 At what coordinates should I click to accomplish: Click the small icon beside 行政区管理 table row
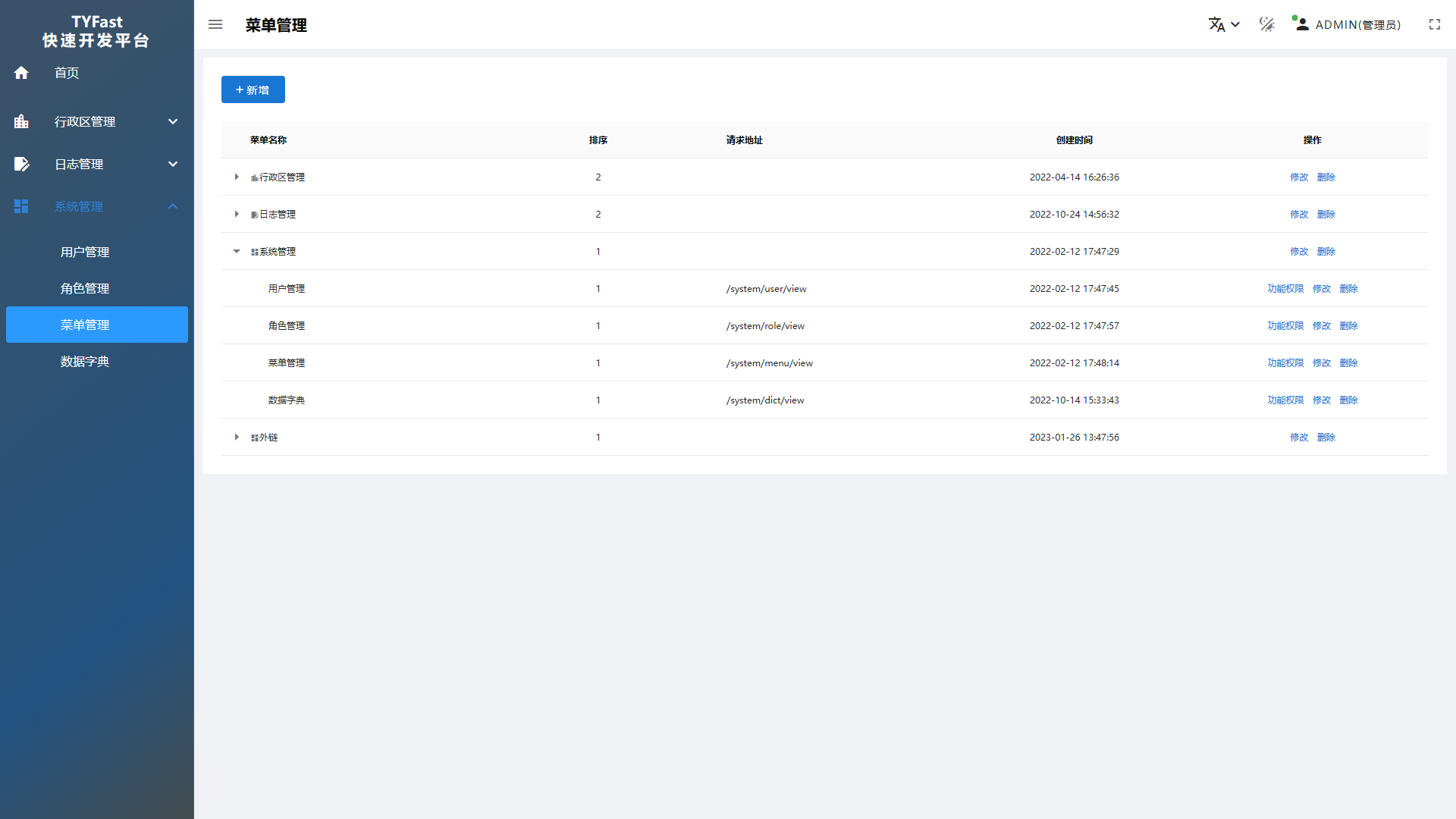tap(255, 177)
